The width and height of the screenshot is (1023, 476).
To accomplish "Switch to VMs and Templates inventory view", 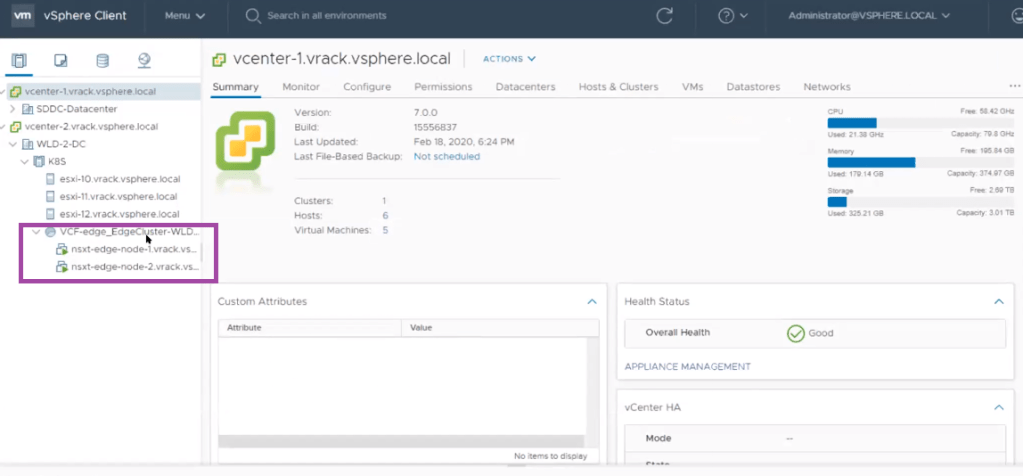I will click(61, 61).
